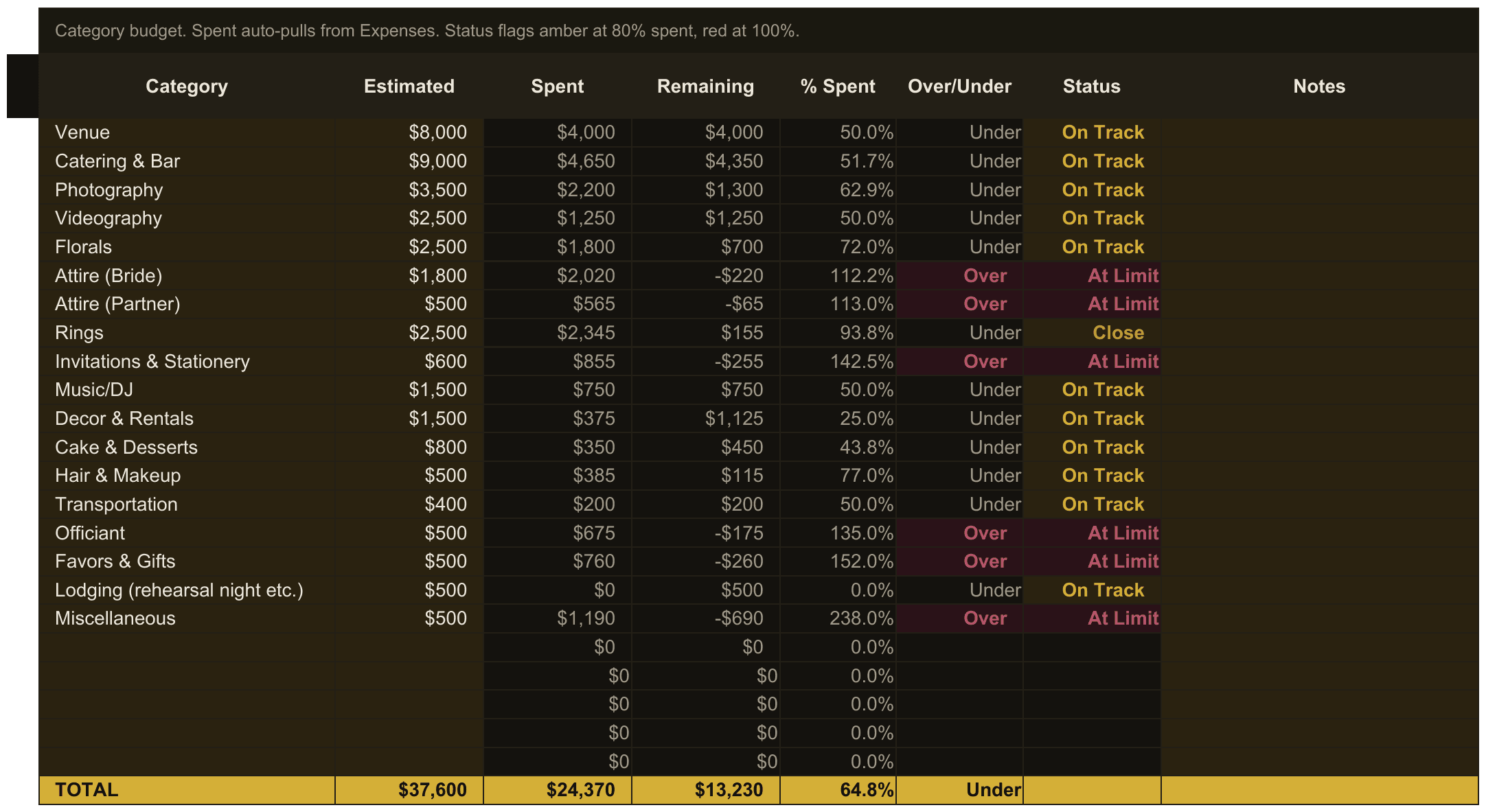
Task: Select the % Spent column header
Action: coord(838,86)
